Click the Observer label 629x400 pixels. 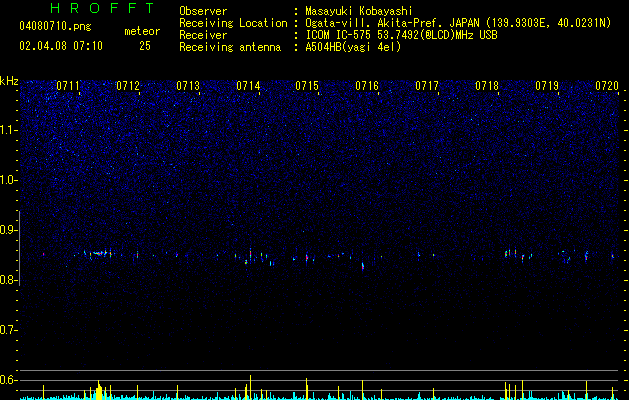[x=203, y=11]
